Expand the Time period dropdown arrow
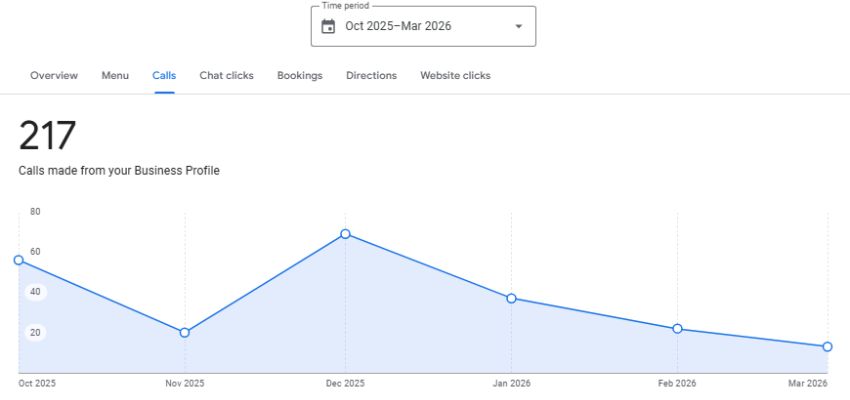The width and height of the screenshot is (850, 400). click(x=518, y=26)
